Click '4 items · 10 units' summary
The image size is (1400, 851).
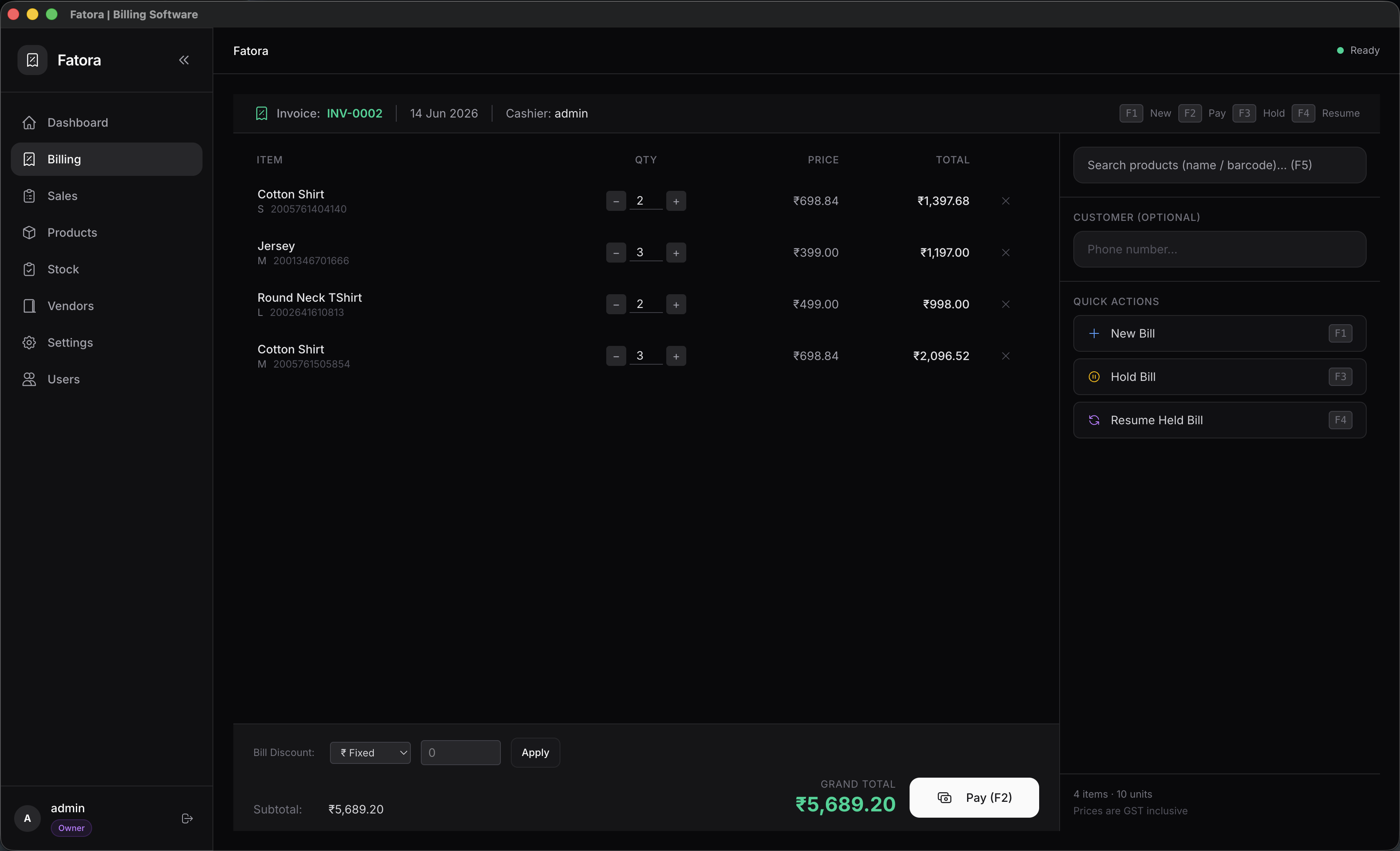[x=1112, y=794]
